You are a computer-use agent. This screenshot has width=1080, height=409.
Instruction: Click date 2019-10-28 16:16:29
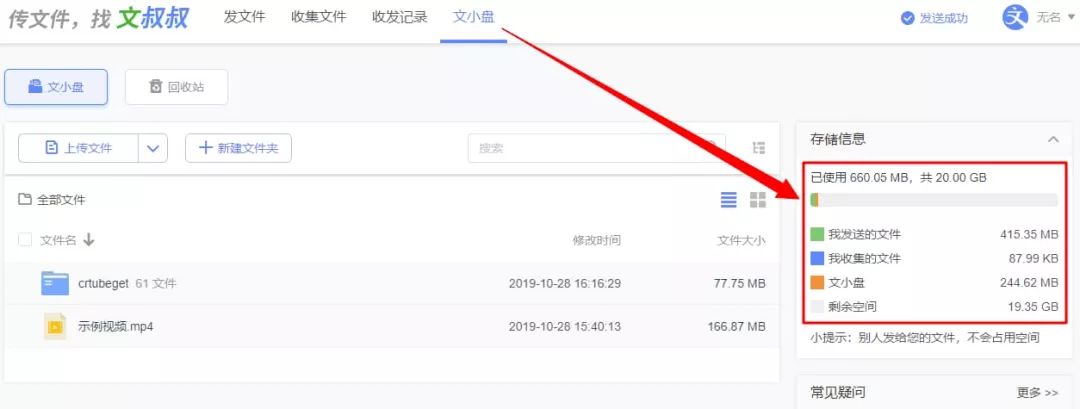(x=565, y=284)
